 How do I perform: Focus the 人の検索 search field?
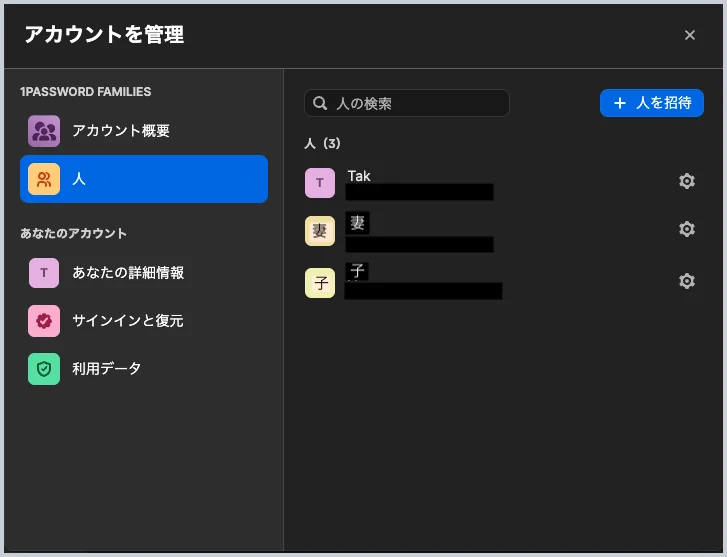tap(407, 103)
